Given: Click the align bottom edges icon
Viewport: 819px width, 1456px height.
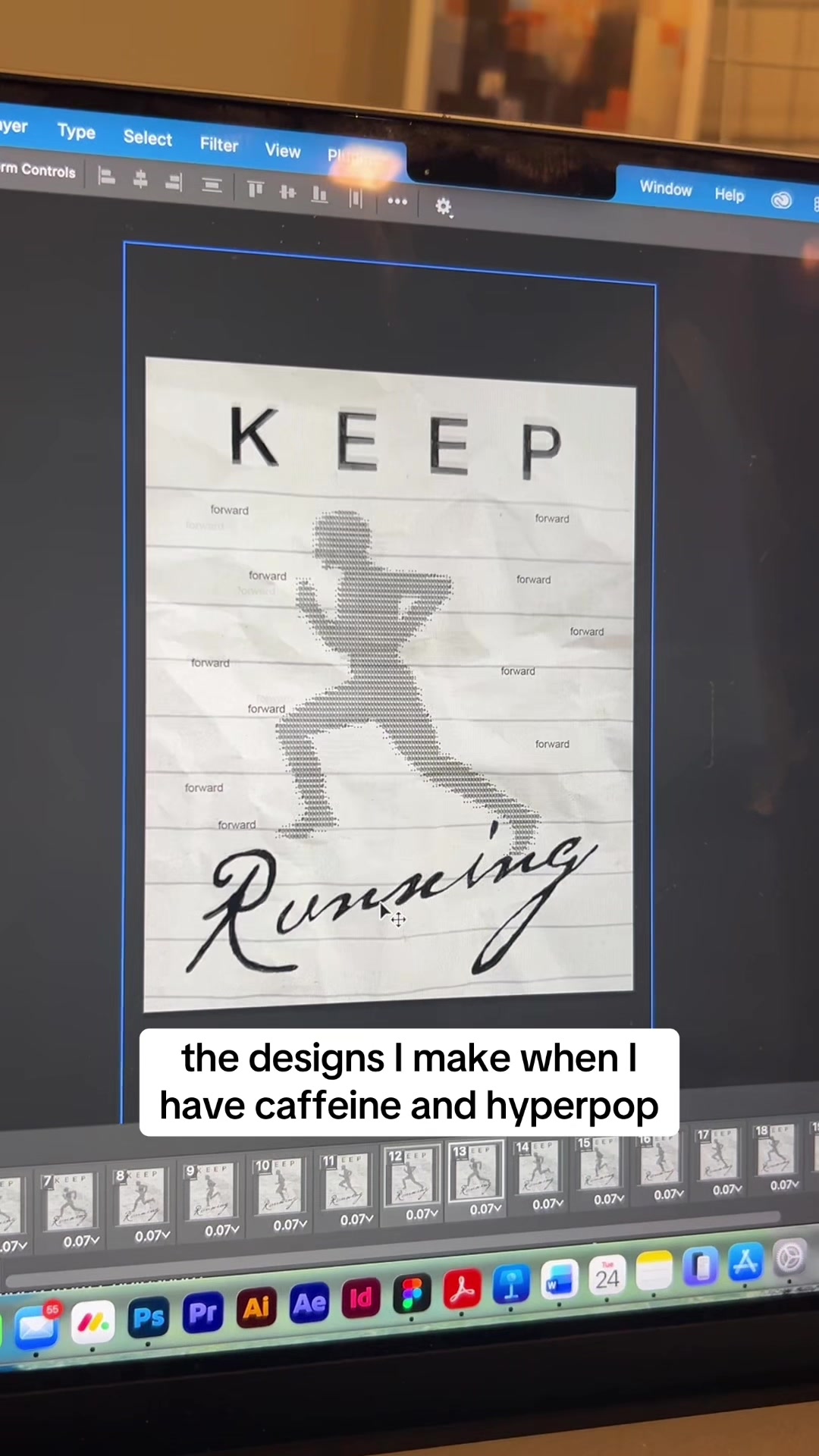Looking at the screenshot, I should tap(320, 195).
